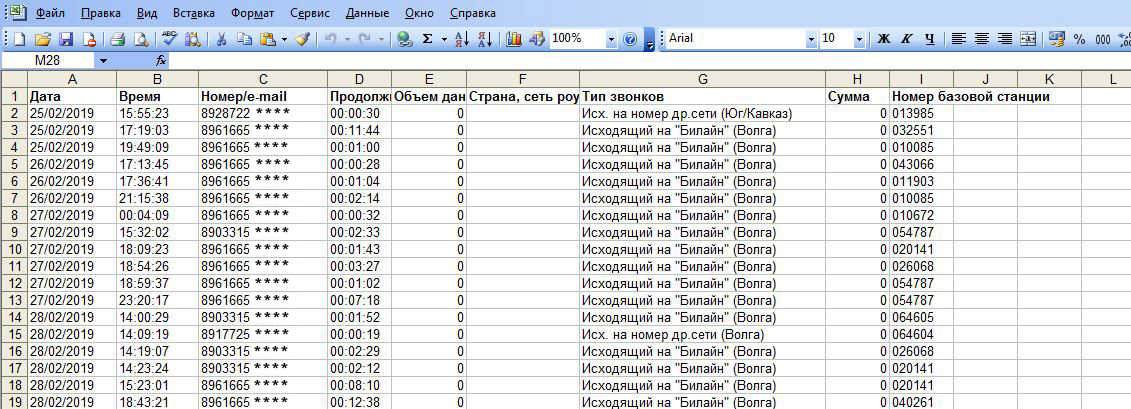Screen dimensions: 1131x409
Task: Sort descending with Я-А icon
Action: pyautogui.click(x=485, y=40)
